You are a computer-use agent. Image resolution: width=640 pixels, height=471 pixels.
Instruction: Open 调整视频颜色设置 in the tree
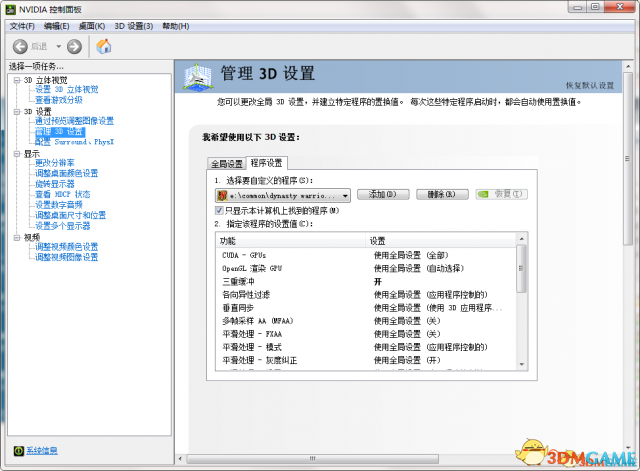[x=67, y=247]
